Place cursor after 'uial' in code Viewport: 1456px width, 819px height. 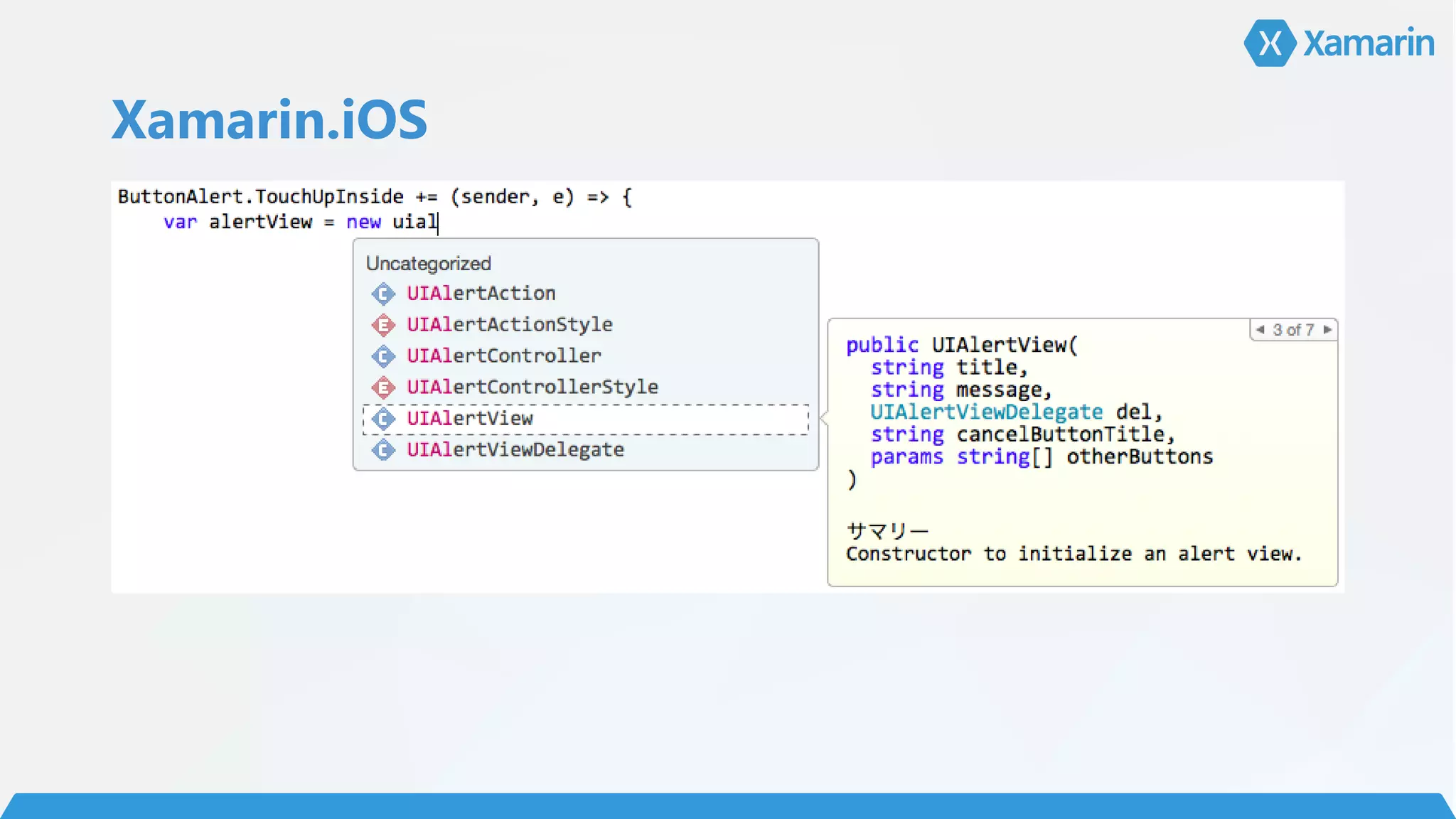pyautogui.click(x=438, y=223)
